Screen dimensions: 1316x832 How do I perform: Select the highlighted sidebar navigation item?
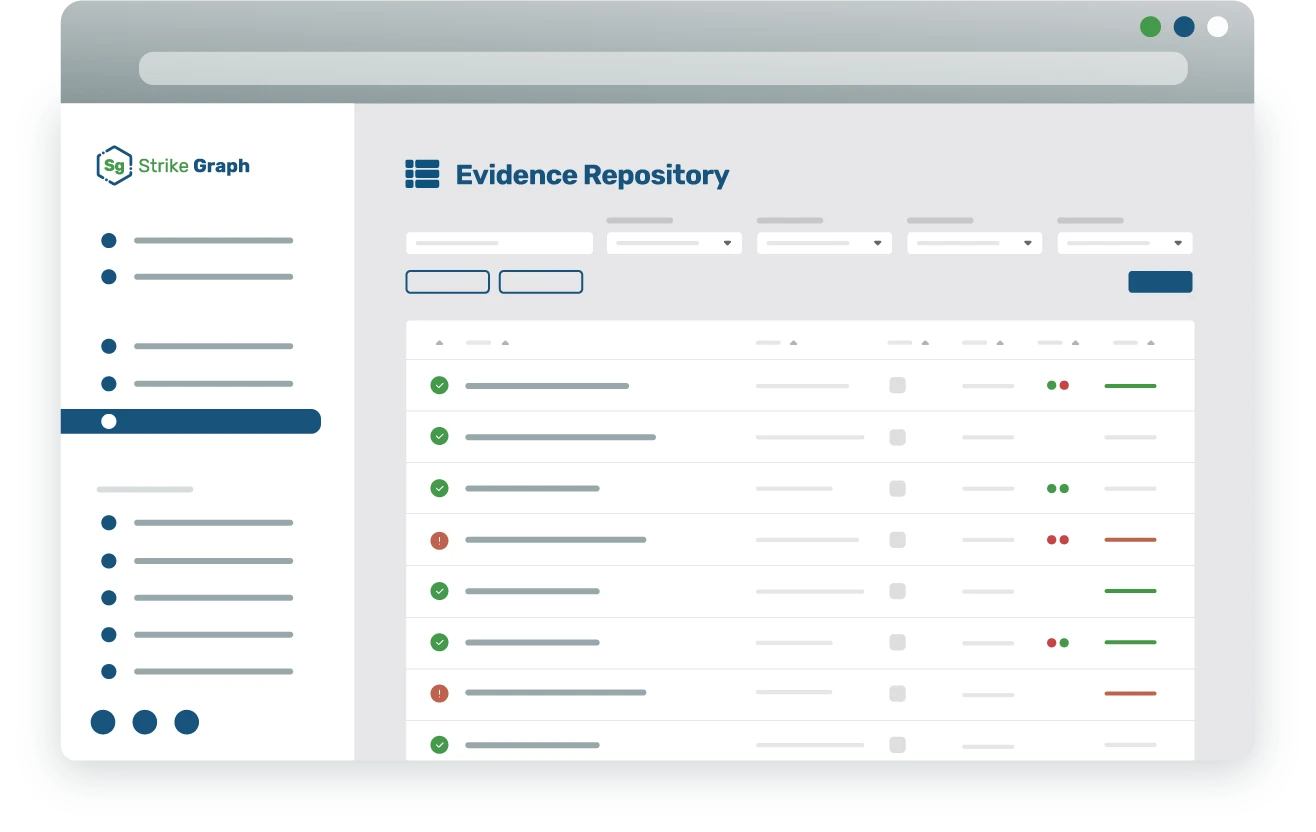[x=191, y=421]
